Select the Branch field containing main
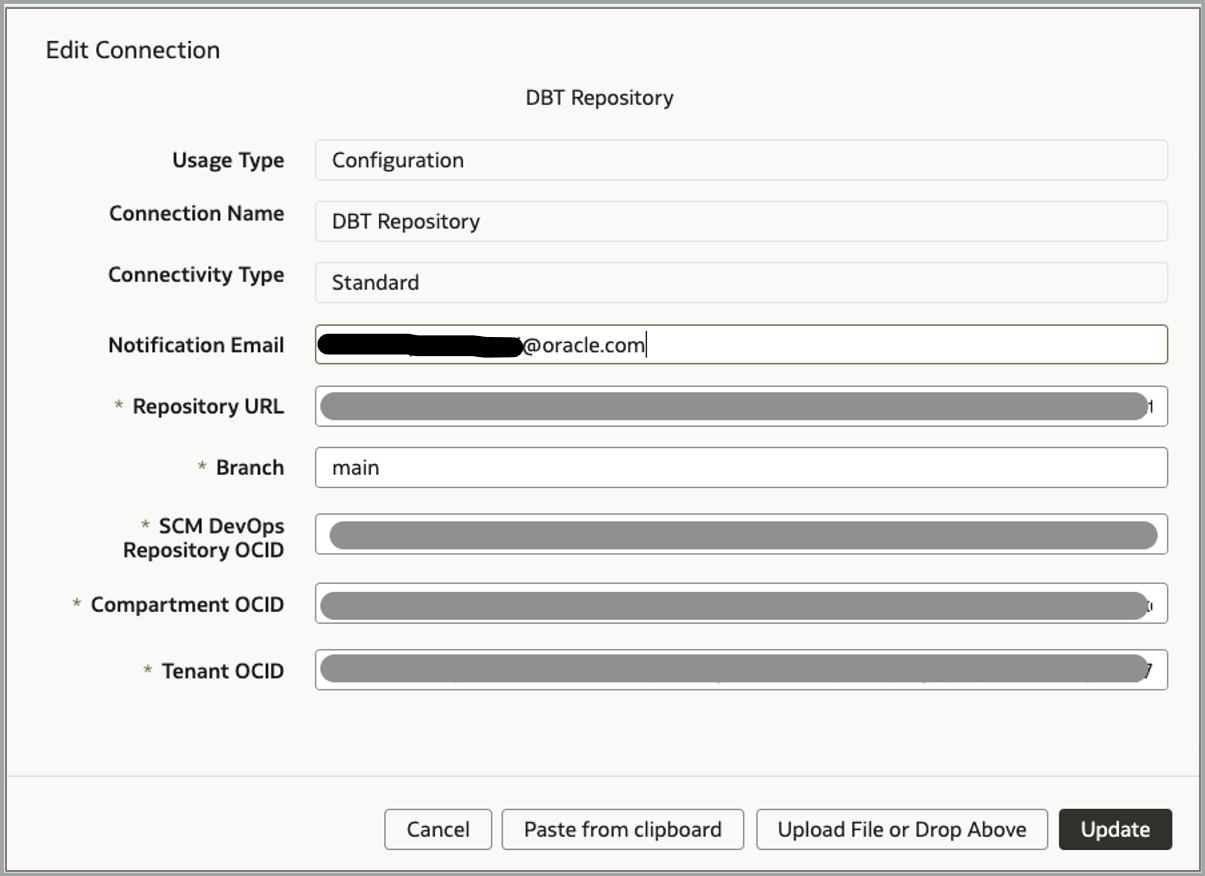 [x=740, y=467]
